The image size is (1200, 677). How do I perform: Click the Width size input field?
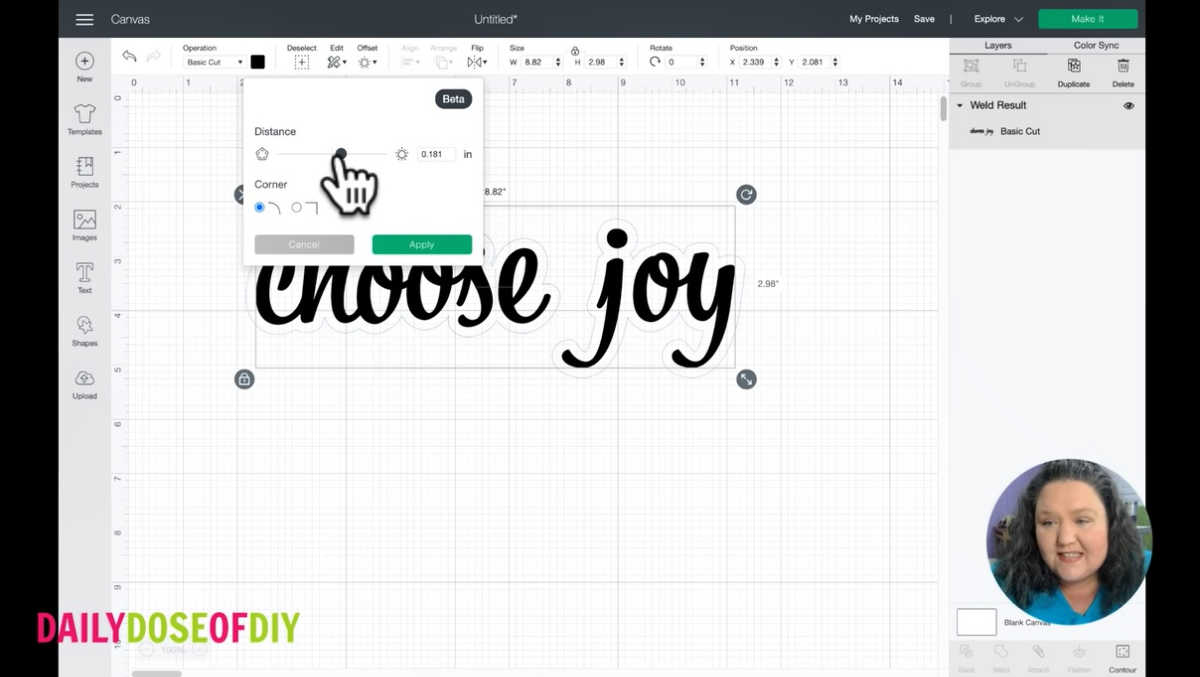pos(538,62)
